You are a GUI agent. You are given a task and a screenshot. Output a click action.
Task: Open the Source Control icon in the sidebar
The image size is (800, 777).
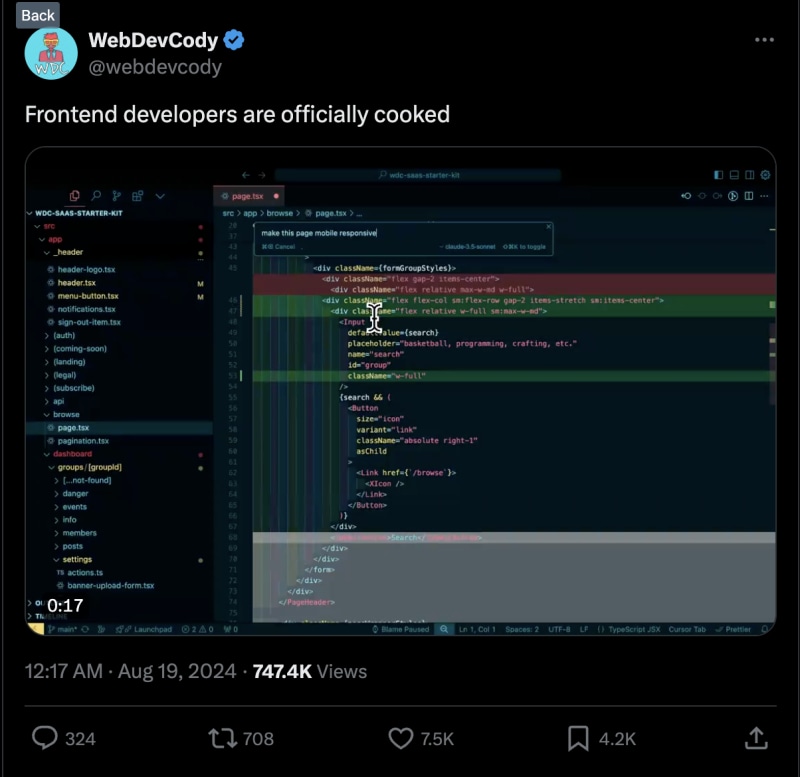(x=117, y=196)
